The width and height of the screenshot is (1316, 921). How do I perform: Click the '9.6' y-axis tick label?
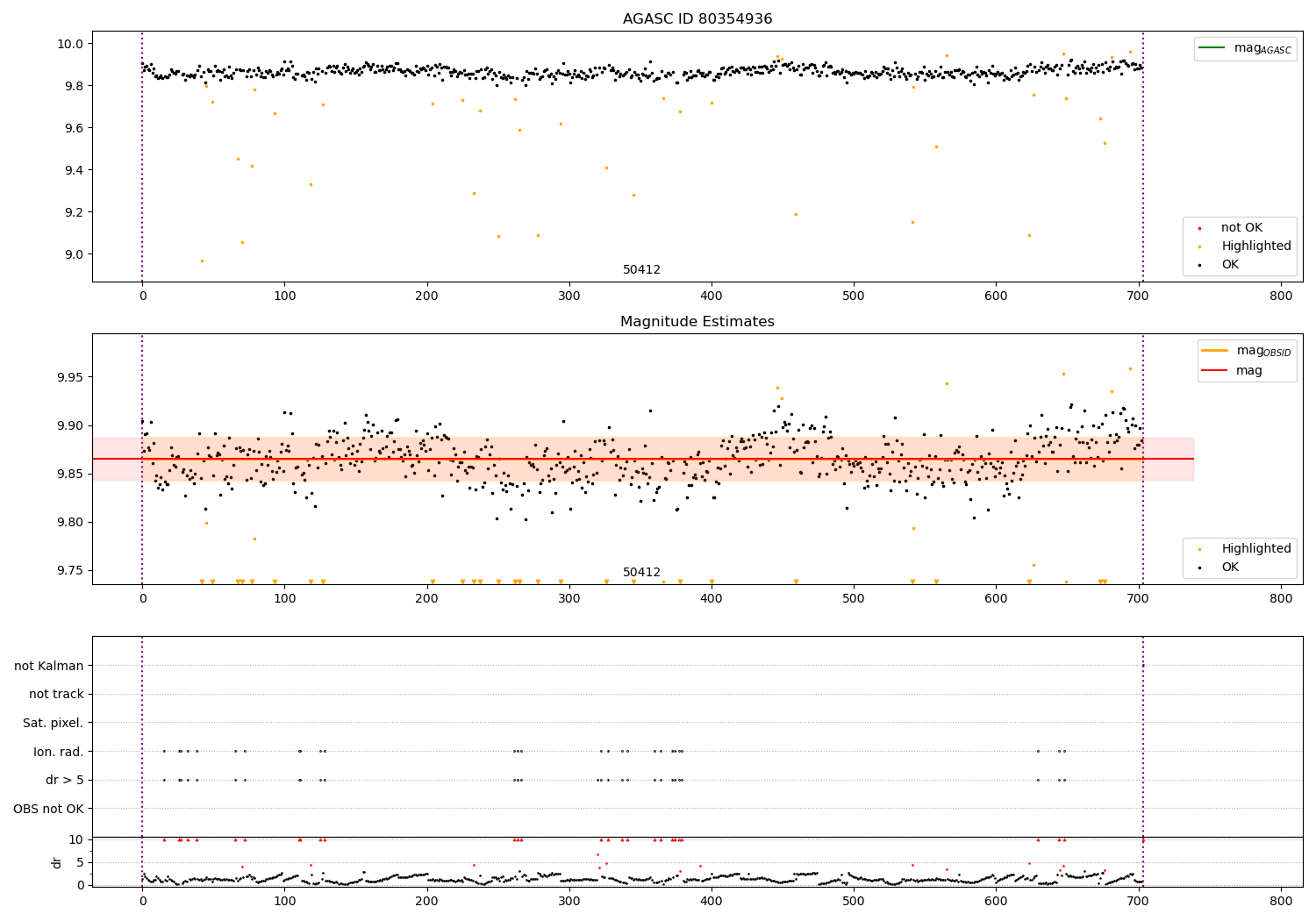74,128
